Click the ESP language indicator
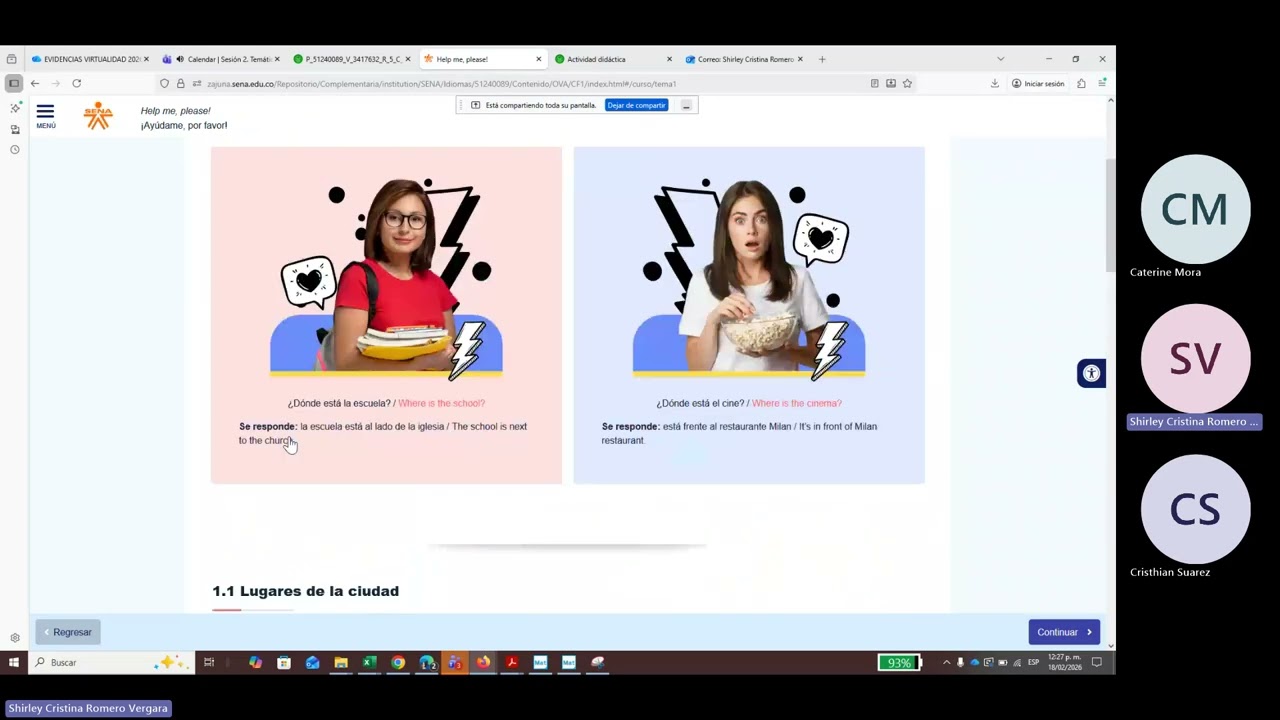Image resolution: width=1280 pixels, height=720 pixels. tap(1033, 662)
